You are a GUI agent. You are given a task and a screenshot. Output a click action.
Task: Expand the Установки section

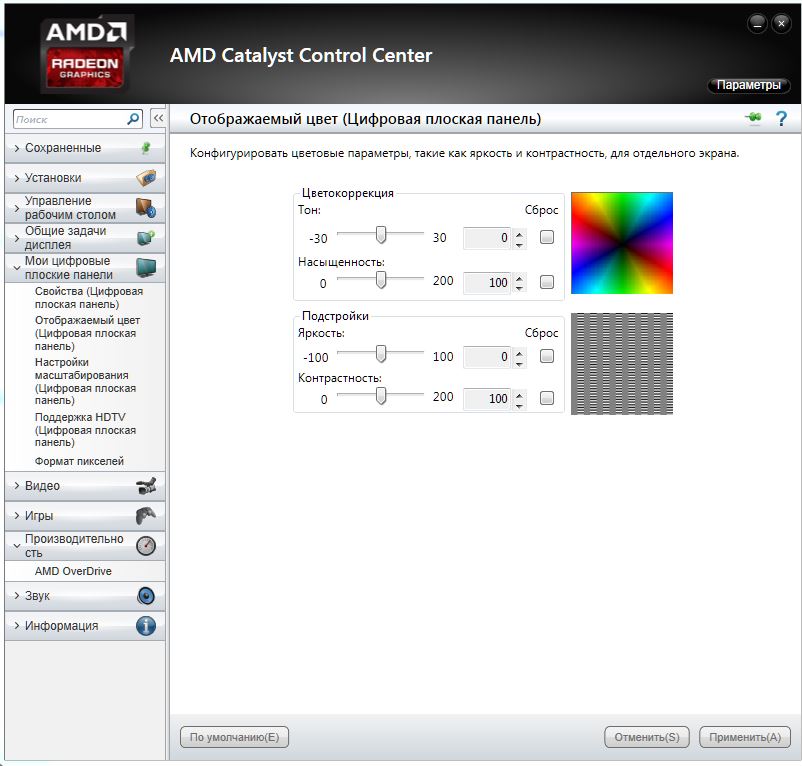coord(17,178)
